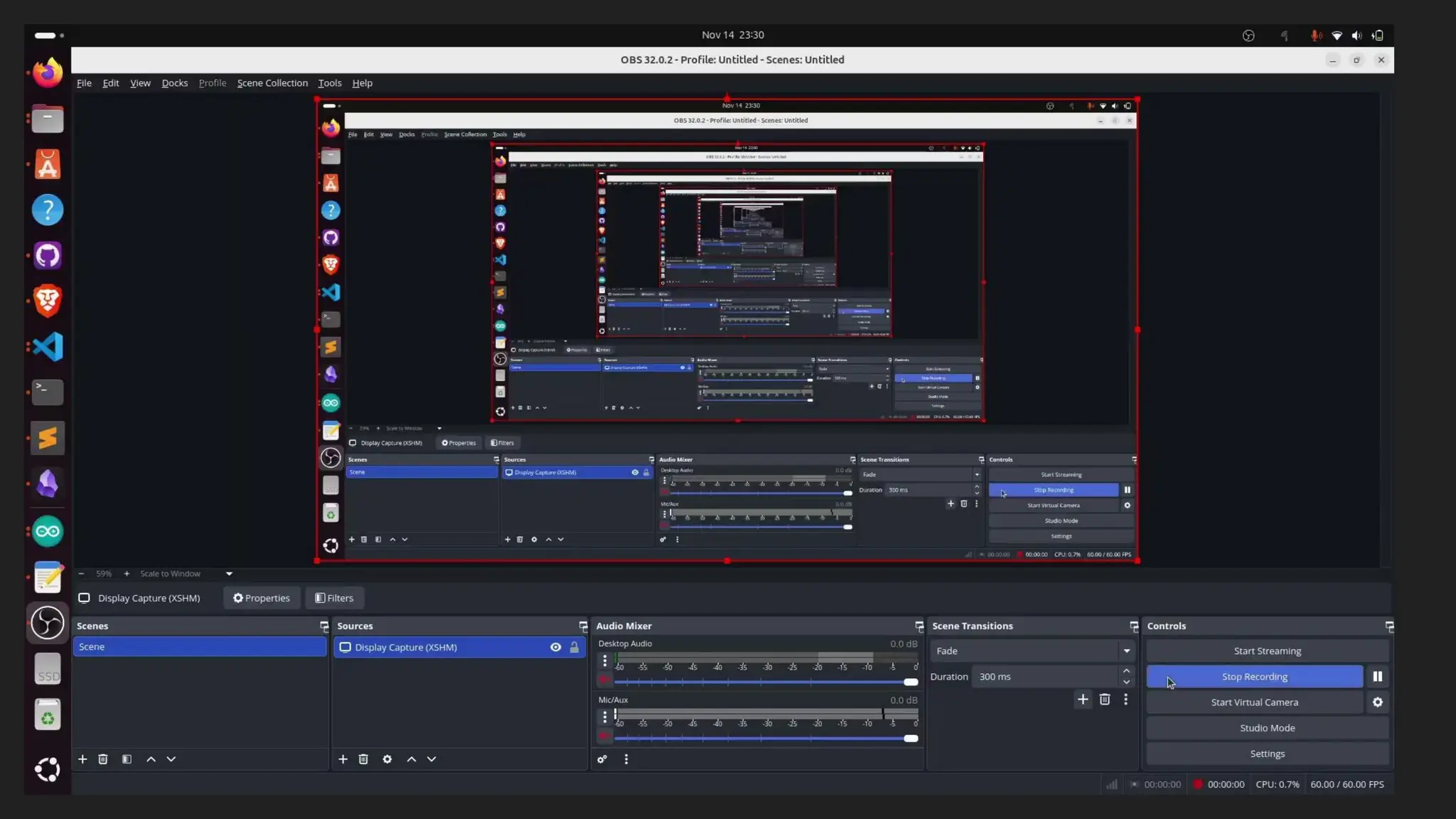Open the Filters button for the source
The height and width of the screenshot is (819, 1456).
click(x=334, y=598)
